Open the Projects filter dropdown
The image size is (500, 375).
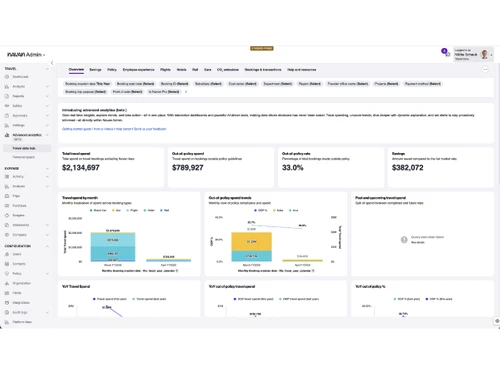(x=386, y=84)
